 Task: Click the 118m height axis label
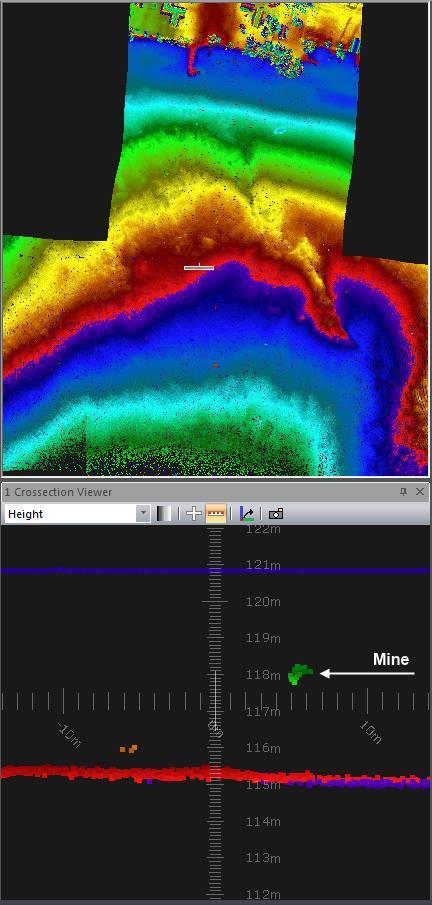pos(263,675)
